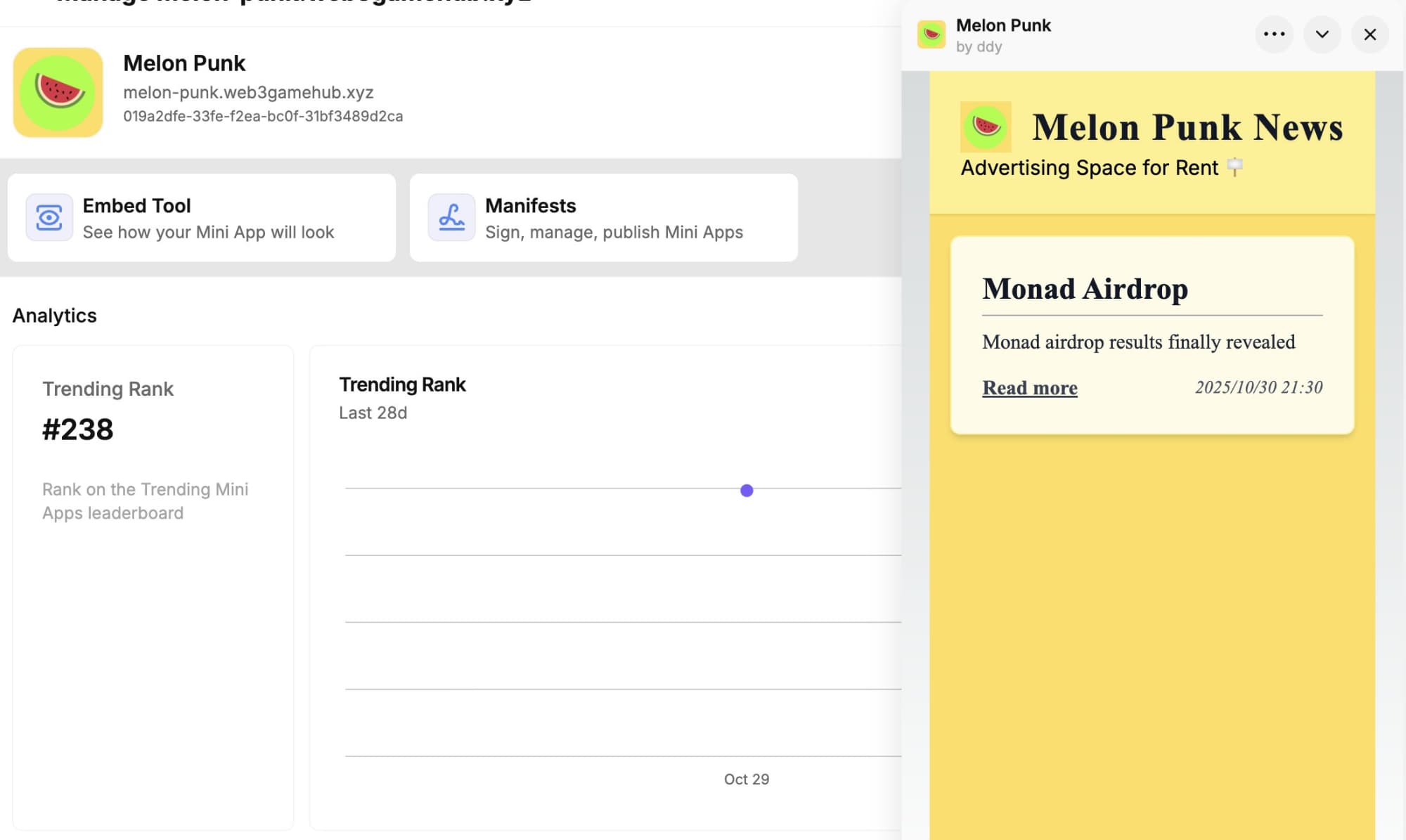Collapse the panel with the chevron-down button
The width and height of the screenshot is (1406, 840).
tap(1322, 34)
